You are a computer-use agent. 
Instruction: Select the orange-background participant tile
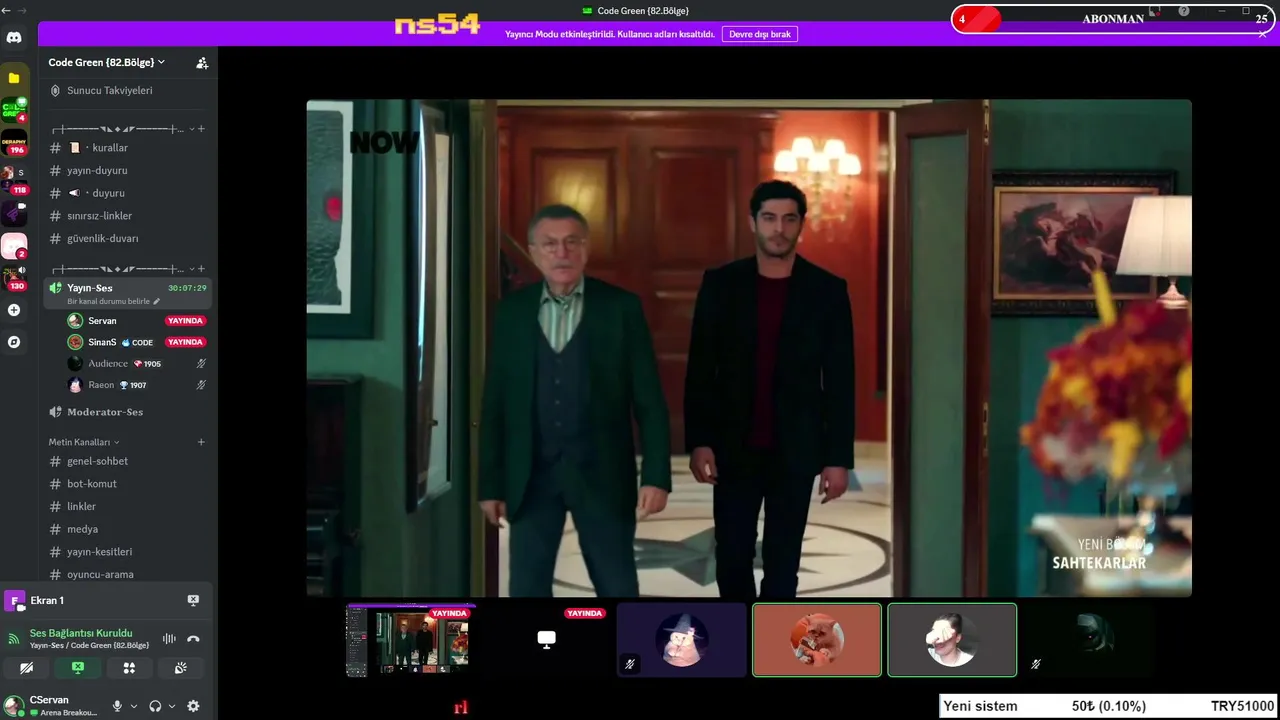point(817,640)
